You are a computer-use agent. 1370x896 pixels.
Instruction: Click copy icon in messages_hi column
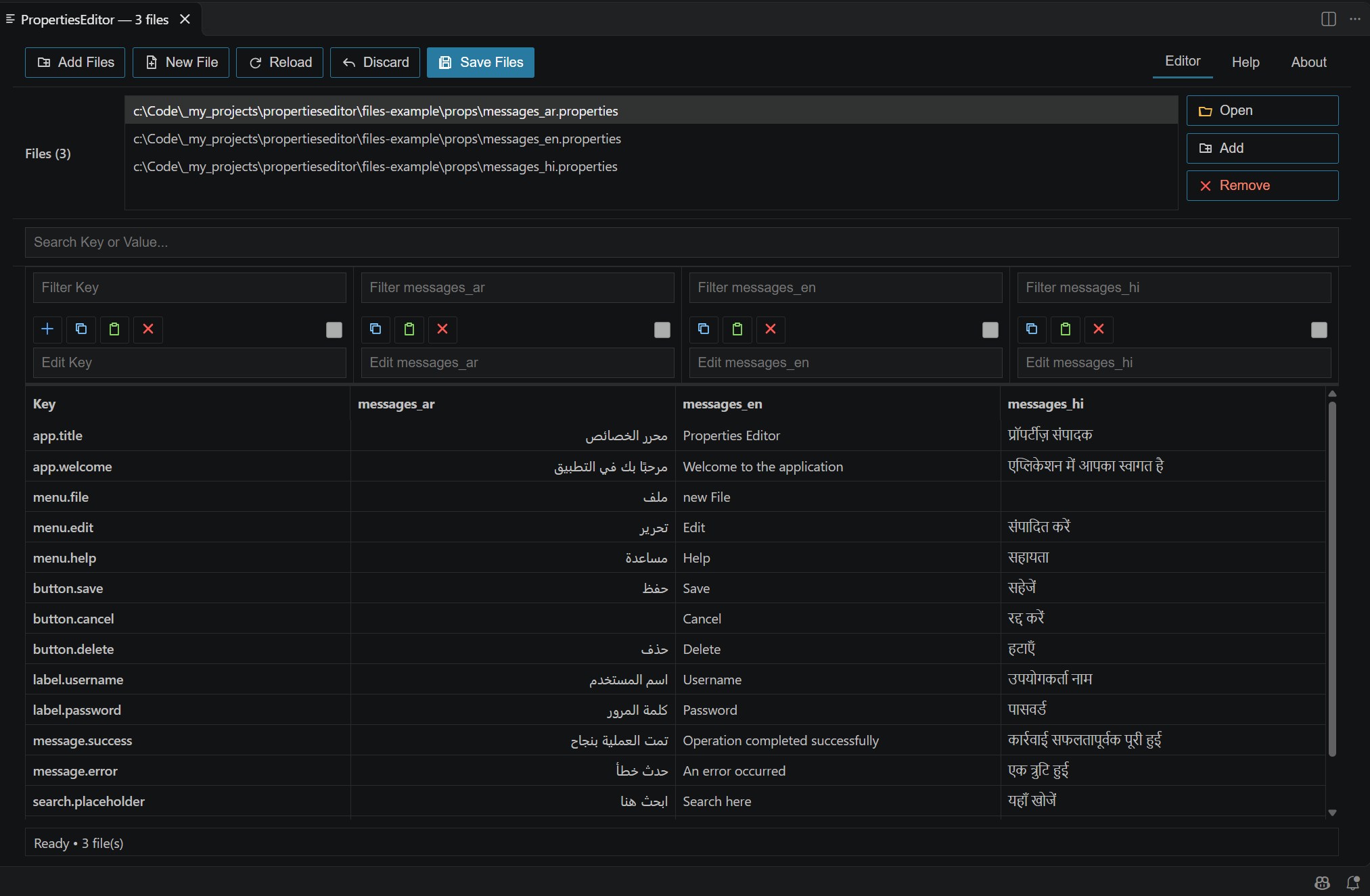(1032, 329)
